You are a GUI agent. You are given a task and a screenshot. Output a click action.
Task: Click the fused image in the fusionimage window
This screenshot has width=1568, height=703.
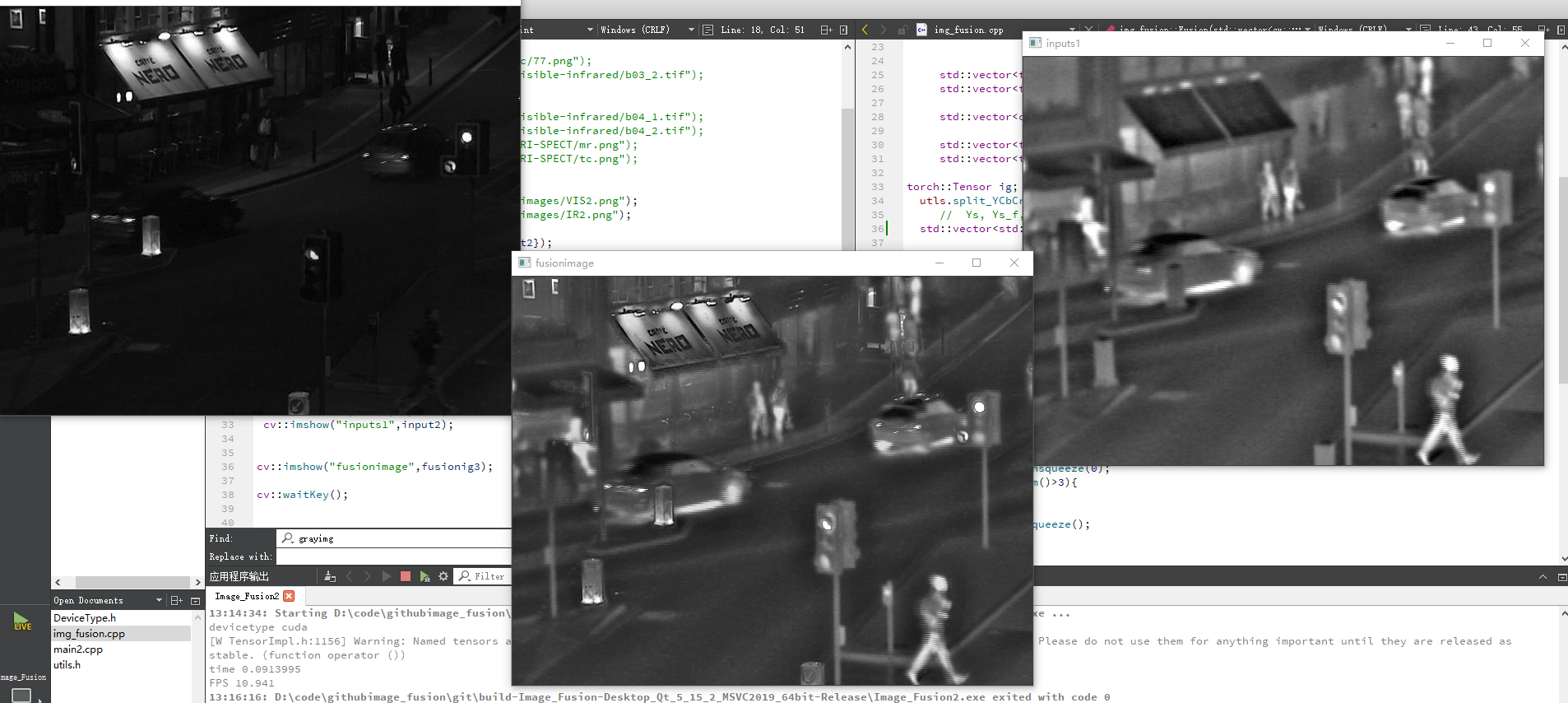(x=772, y=481)
